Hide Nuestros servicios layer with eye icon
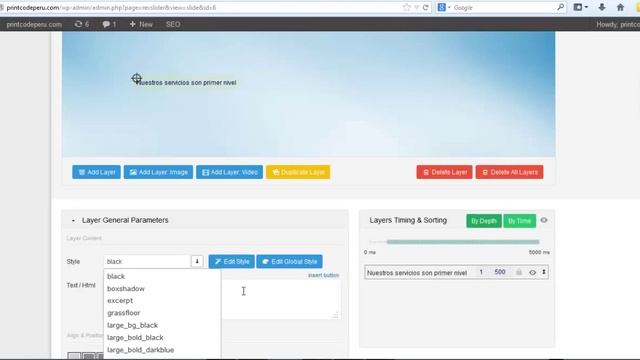Screen dimensions: 640x360 point(532,273)
